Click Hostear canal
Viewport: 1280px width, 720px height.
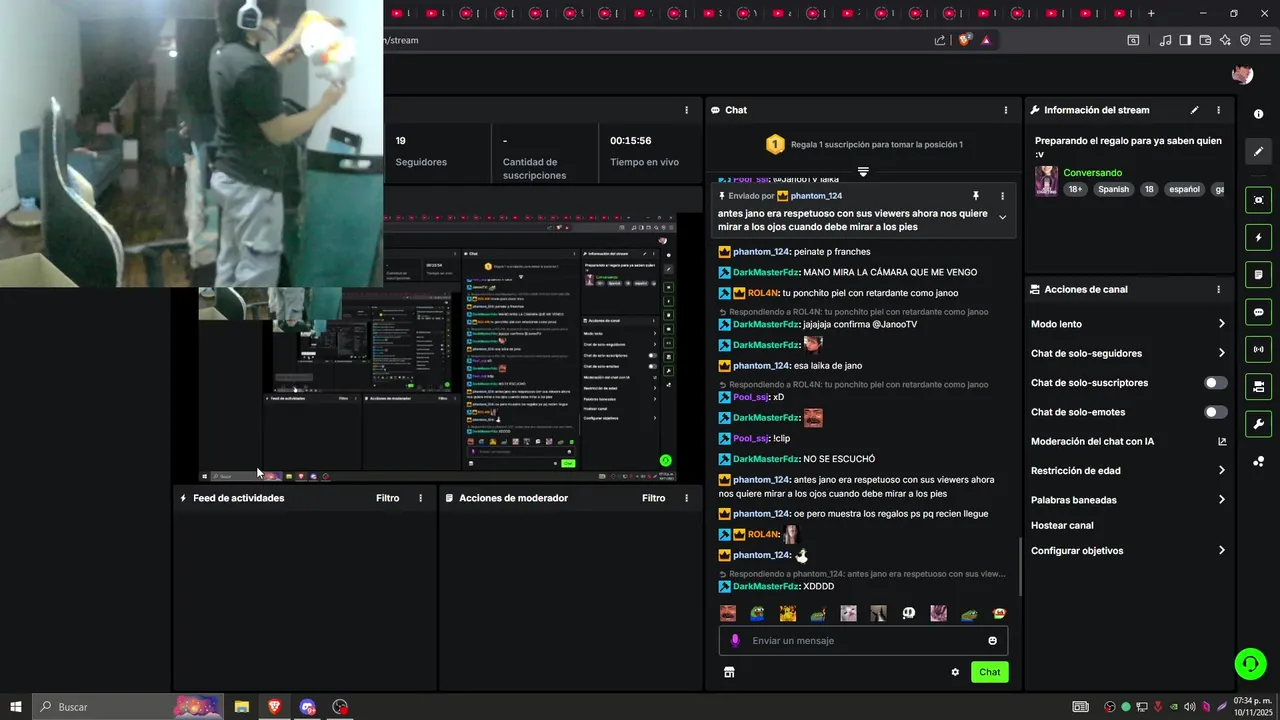1062,525
